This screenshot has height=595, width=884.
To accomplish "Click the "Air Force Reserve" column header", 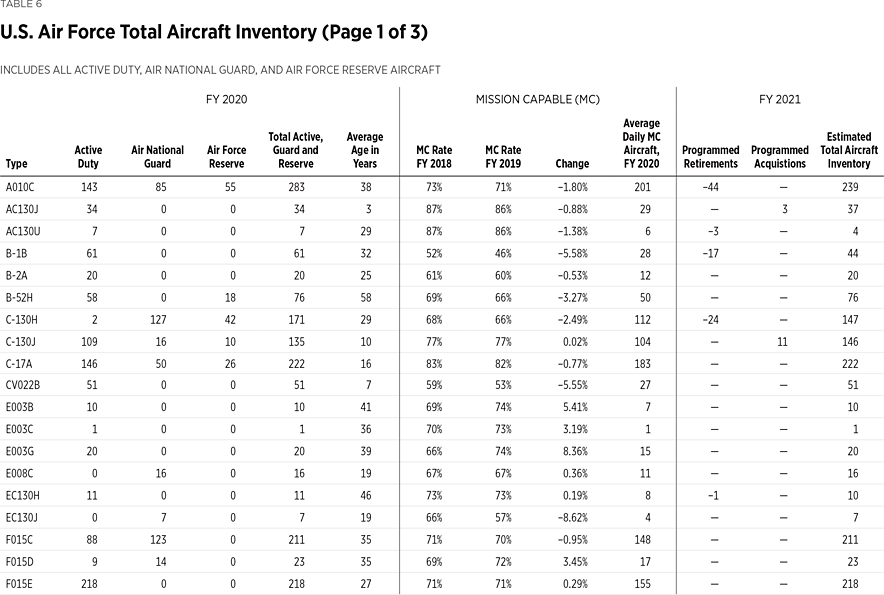I will click(226, 157).
